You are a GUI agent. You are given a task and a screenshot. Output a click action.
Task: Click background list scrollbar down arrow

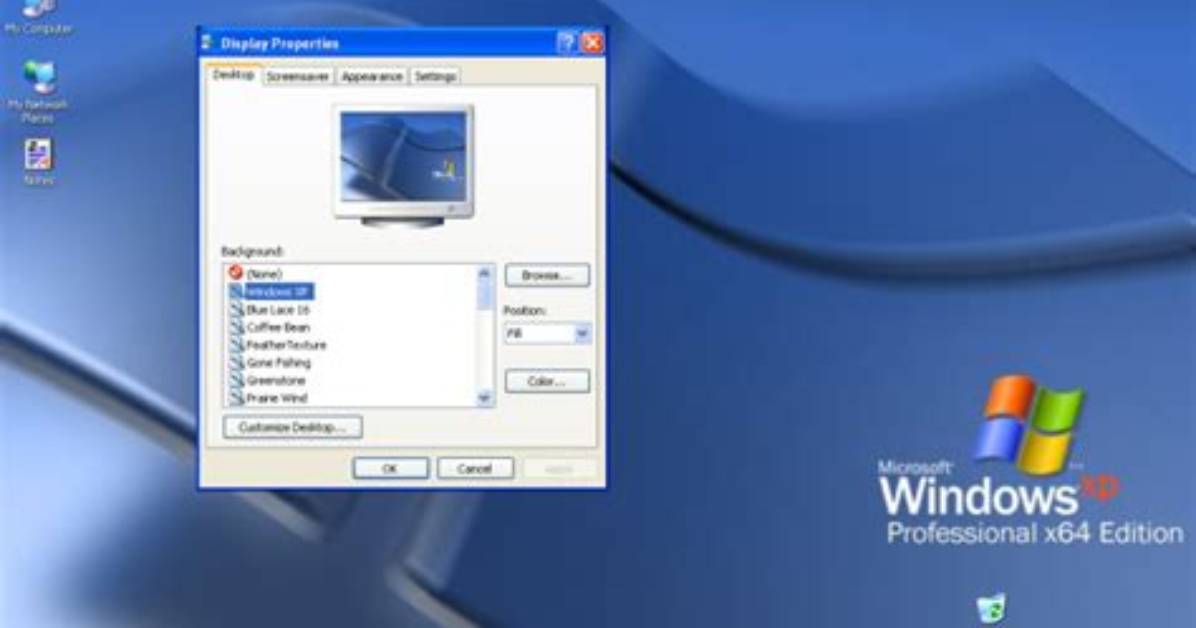coord(484,398)
